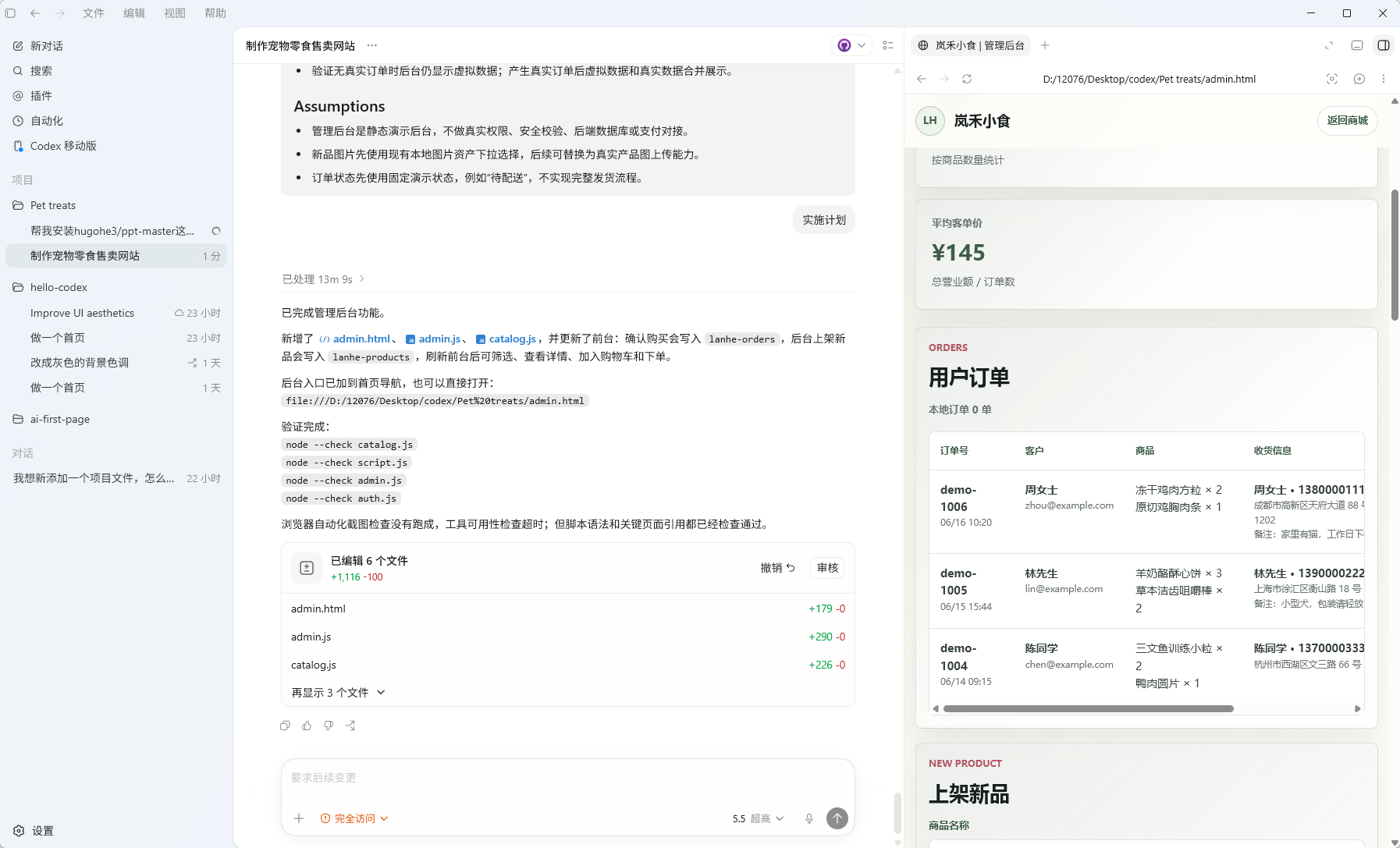The image size is (1400, 848).
Task: Open the admin.html file link
Action: [355, 339]
